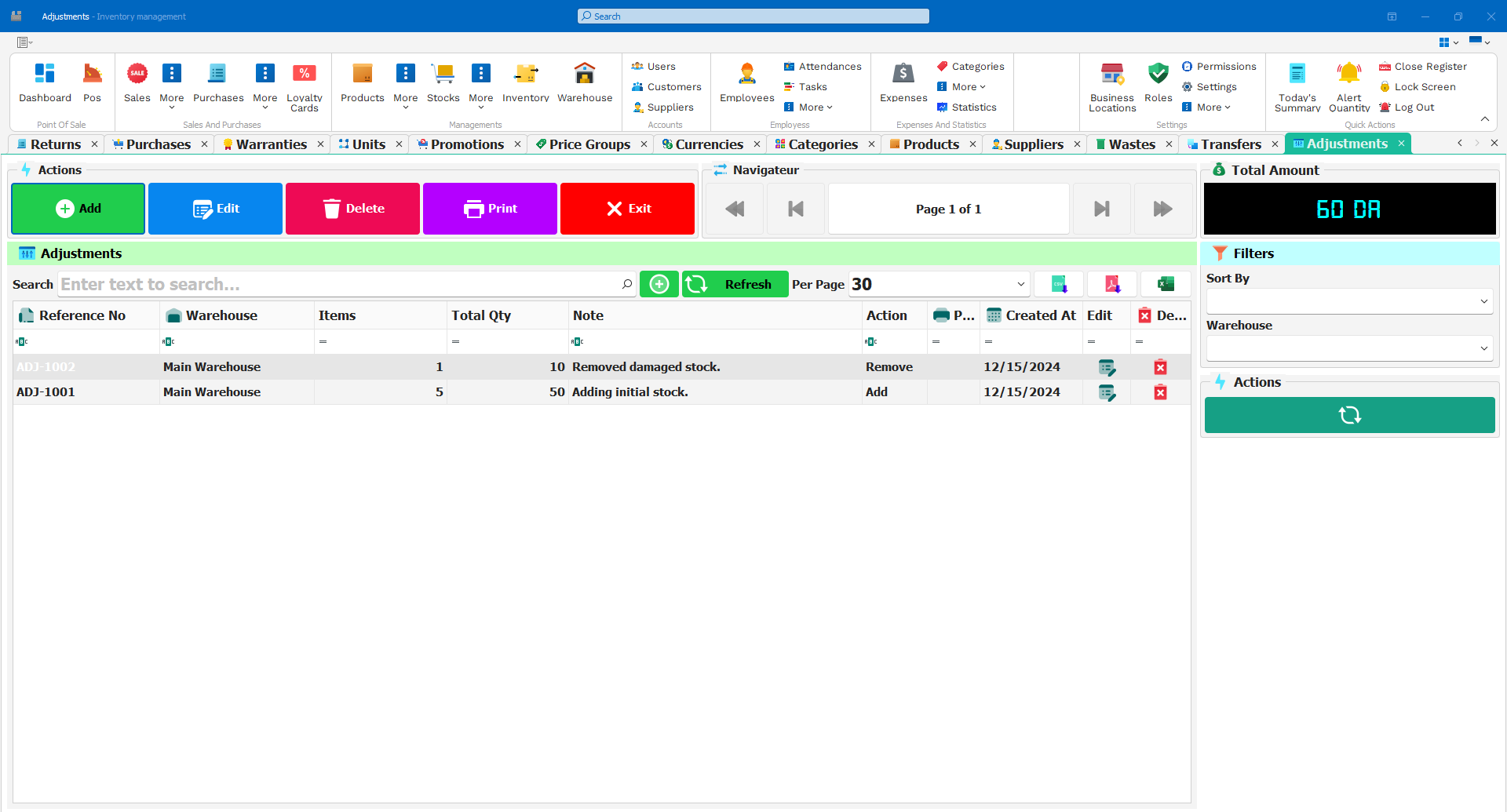Export adjustments to Excel
This screenshot has width=1507, height=812.
coord(1166,284)
